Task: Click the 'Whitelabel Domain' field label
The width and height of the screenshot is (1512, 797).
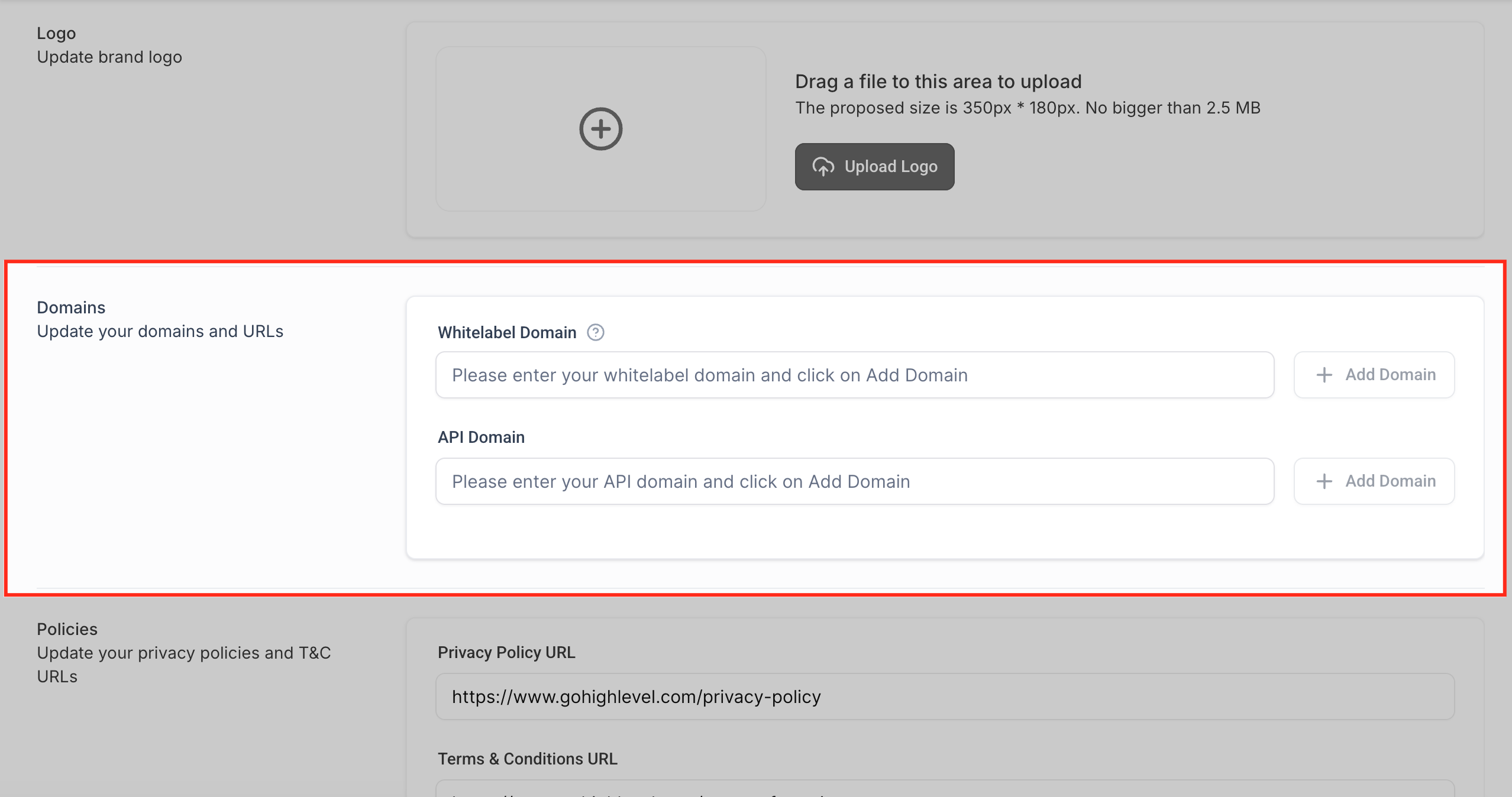Action: point(506,333)
